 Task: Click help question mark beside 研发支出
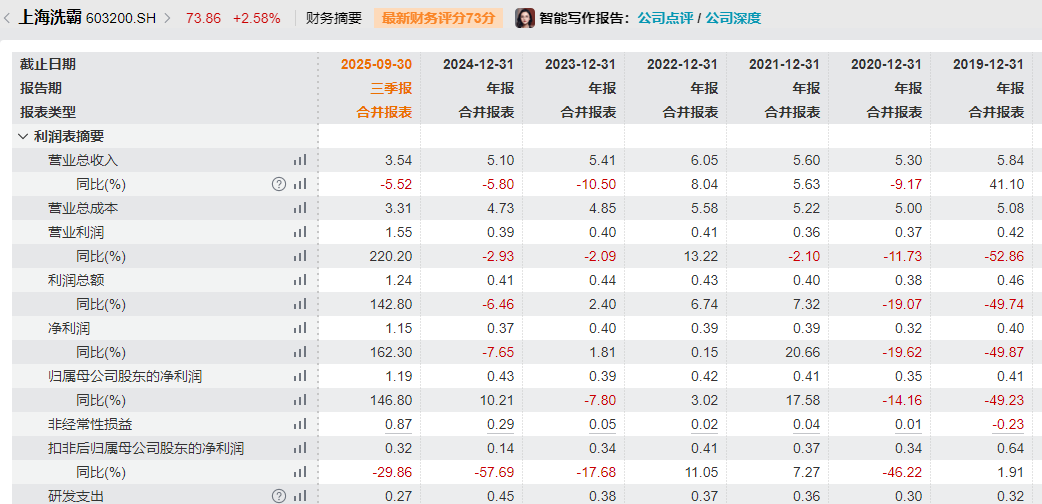pyautogui.click(x=279, y=496)
